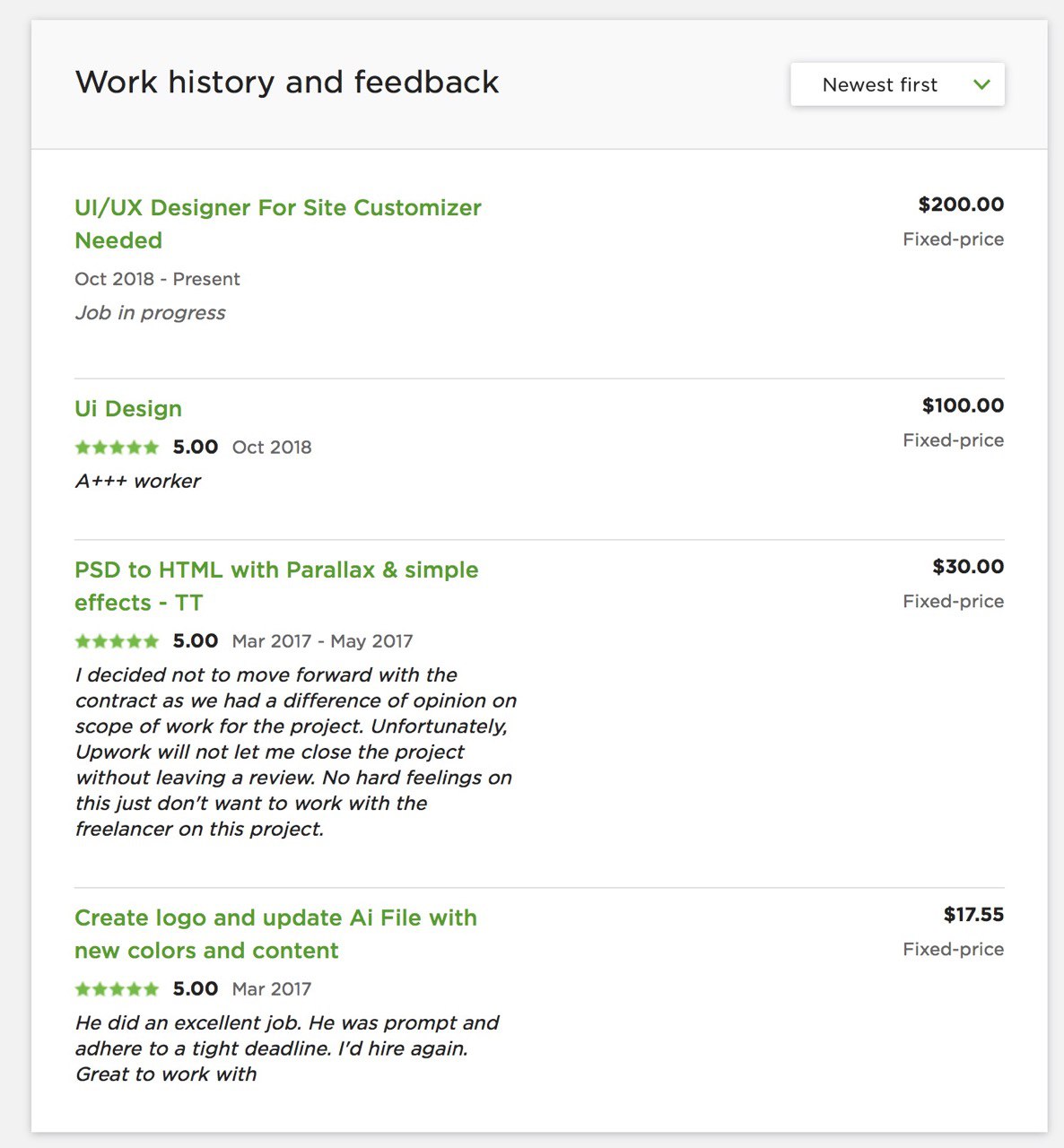Click star rating under PSD to HTML job
1064x1148 pixels.
(117, 641)
